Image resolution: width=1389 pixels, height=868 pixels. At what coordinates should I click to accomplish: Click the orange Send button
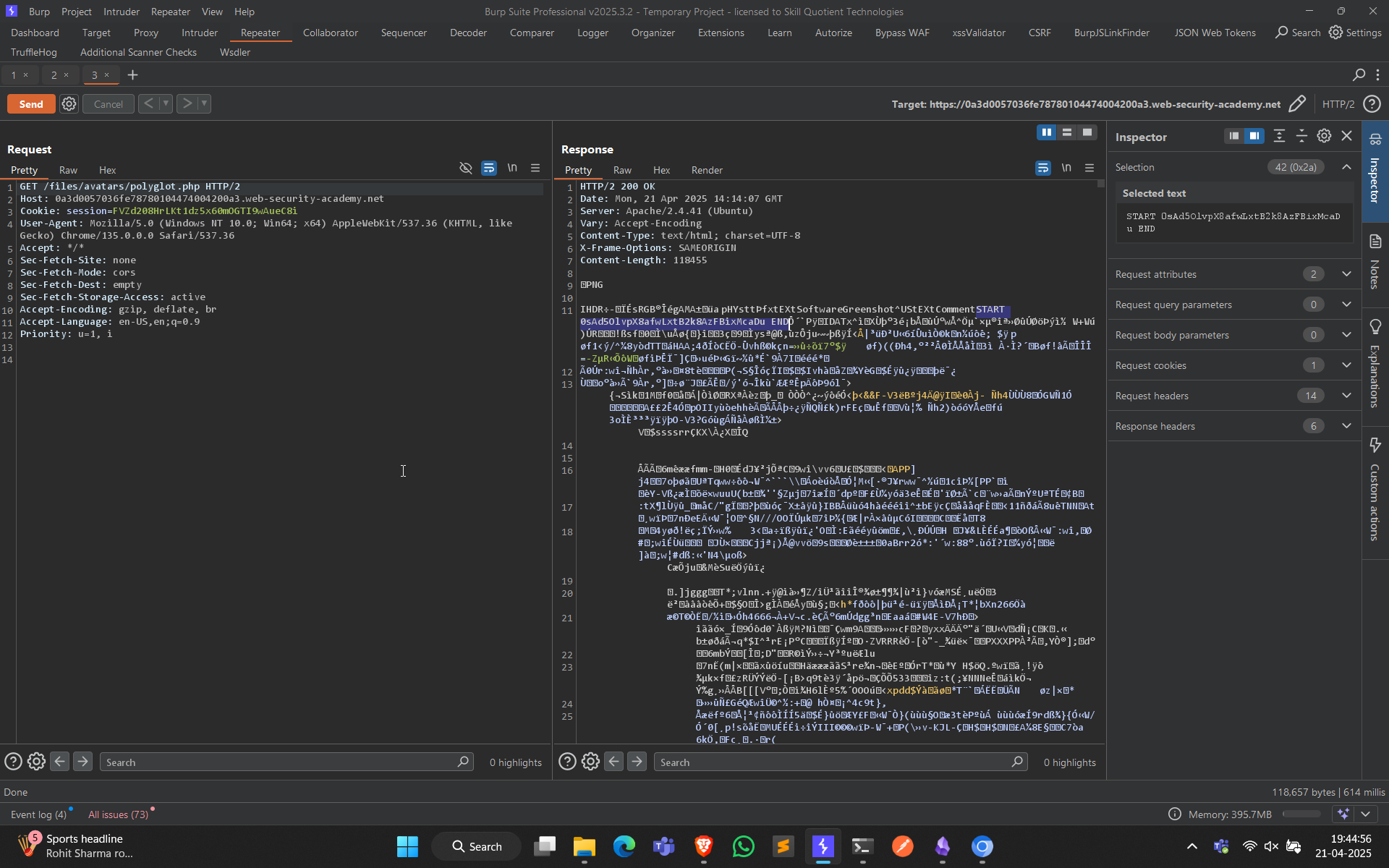[x=31, y=104]
